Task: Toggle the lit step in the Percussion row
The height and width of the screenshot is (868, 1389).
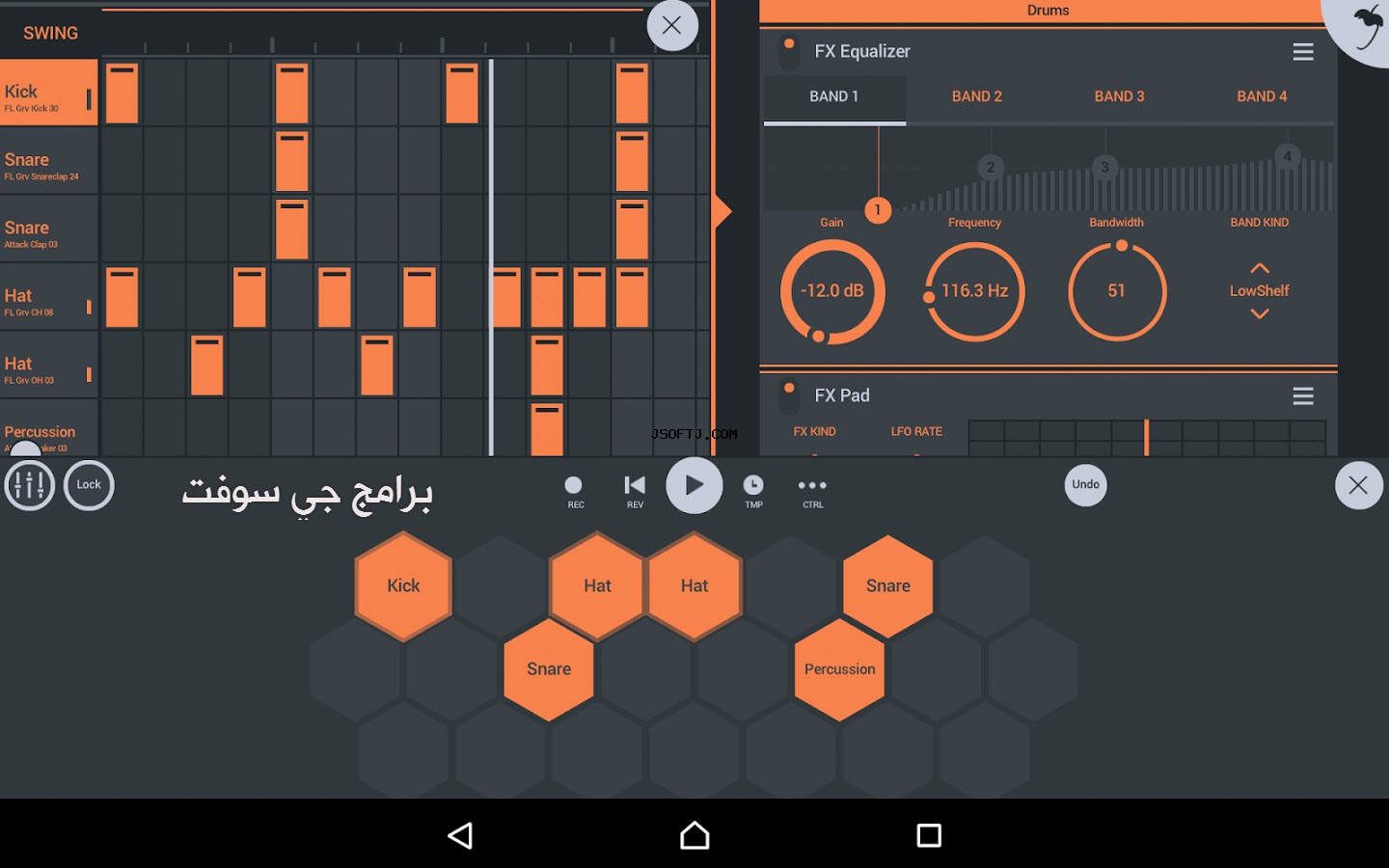Action: 547,430
